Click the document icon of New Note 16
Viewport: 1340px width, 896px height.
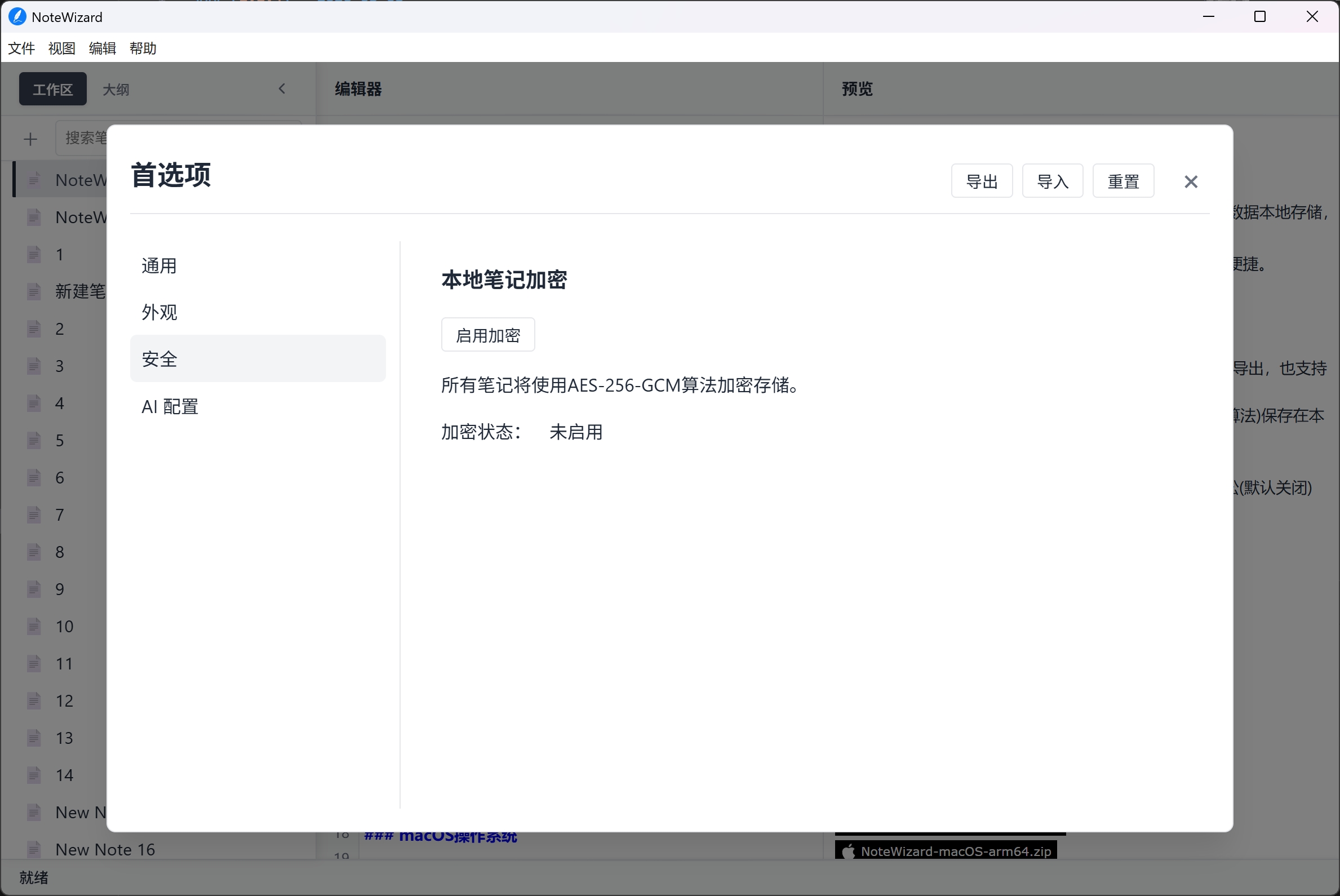34,850
